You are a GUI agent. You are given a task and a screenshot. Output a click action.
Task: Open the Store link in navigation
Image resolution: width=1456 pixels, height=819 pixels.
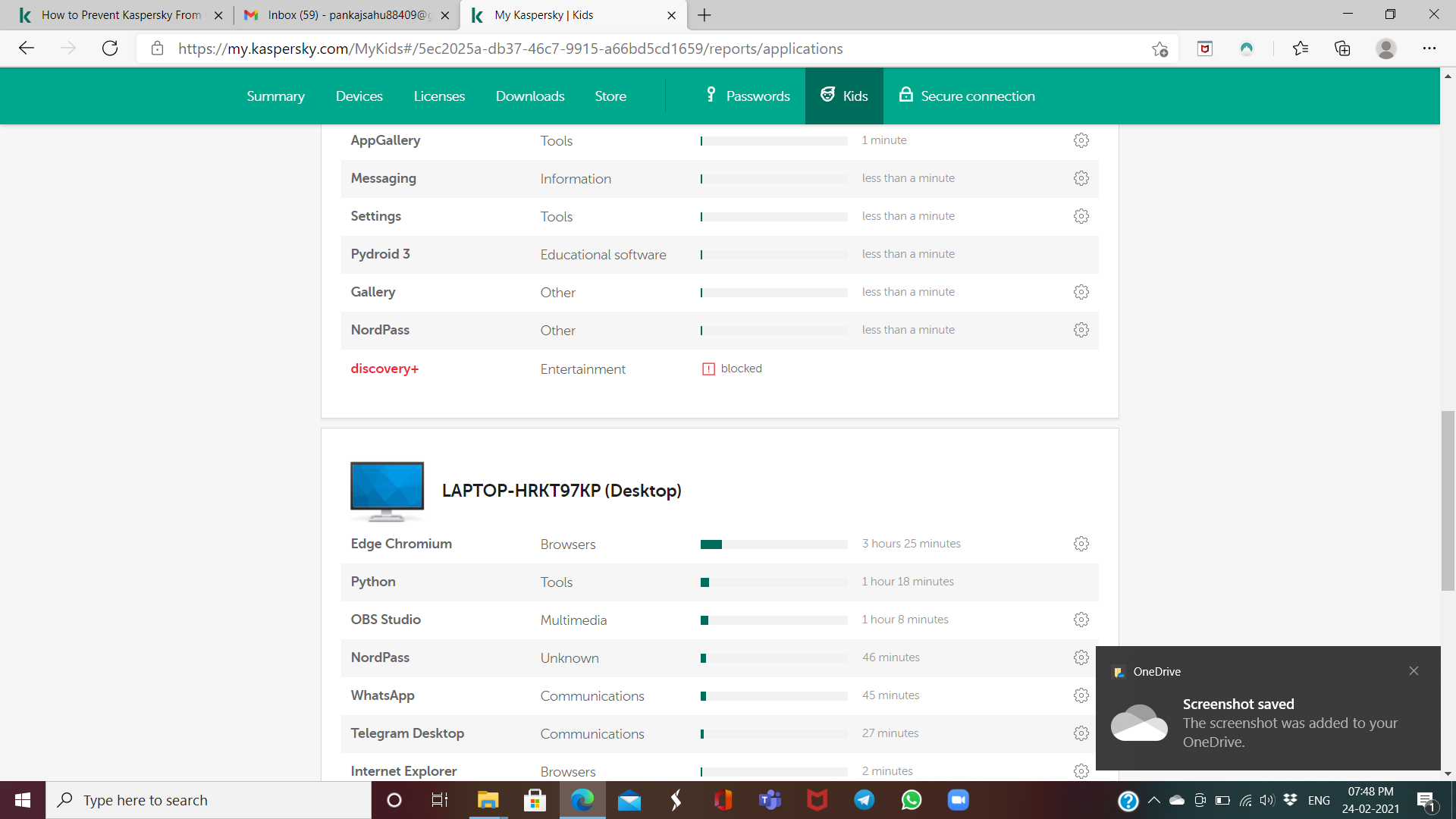[x=610, y=96]
